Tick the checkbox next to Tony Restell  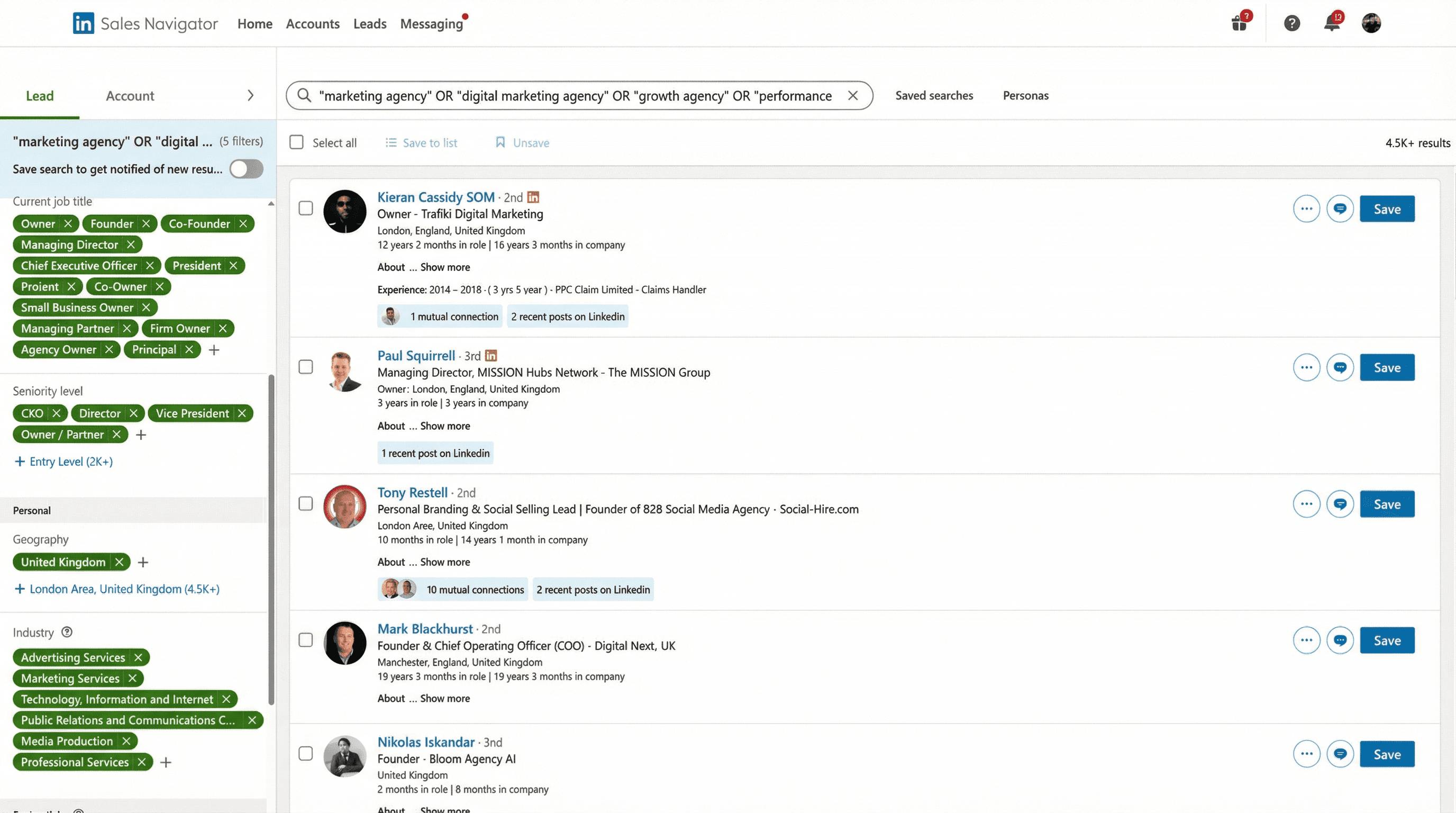(305, 503)
